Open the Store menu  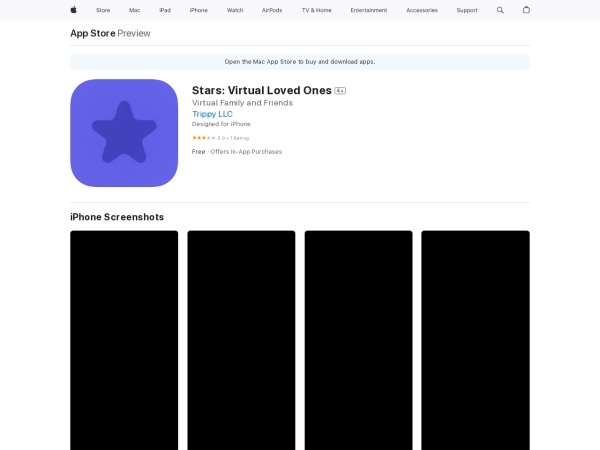pos(103,10)
